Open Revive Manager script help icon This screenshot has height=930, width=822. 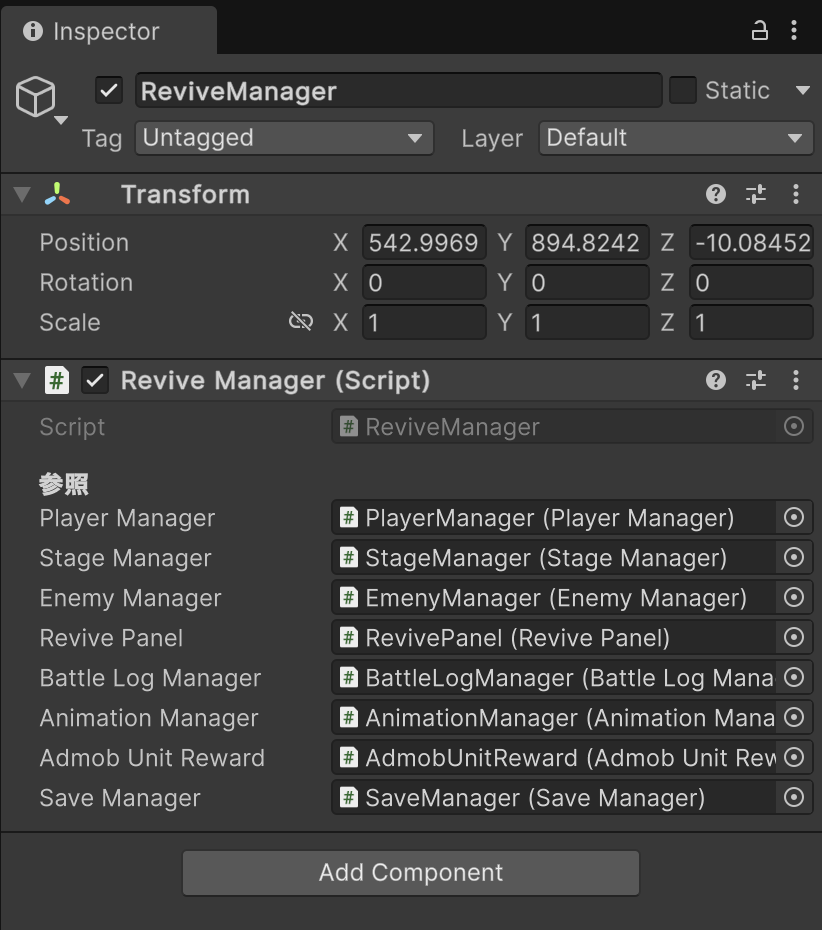(715, 380)
